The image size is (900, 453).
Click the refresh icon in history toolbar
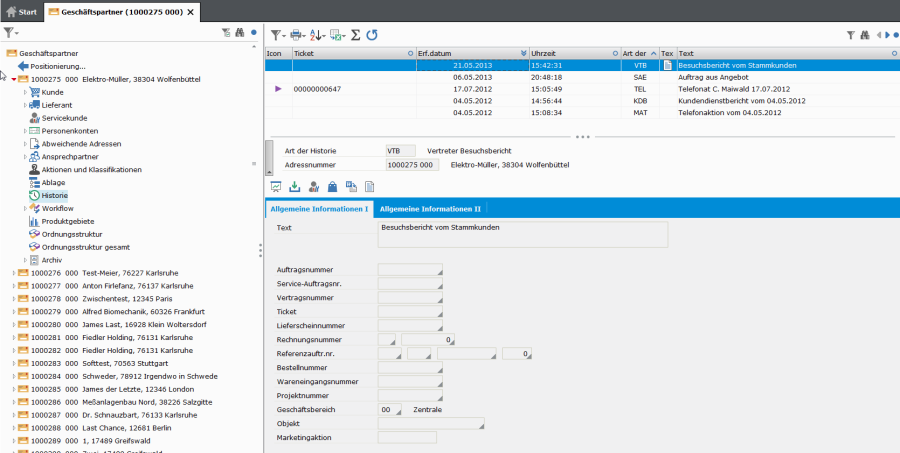[x=372, y=36]
